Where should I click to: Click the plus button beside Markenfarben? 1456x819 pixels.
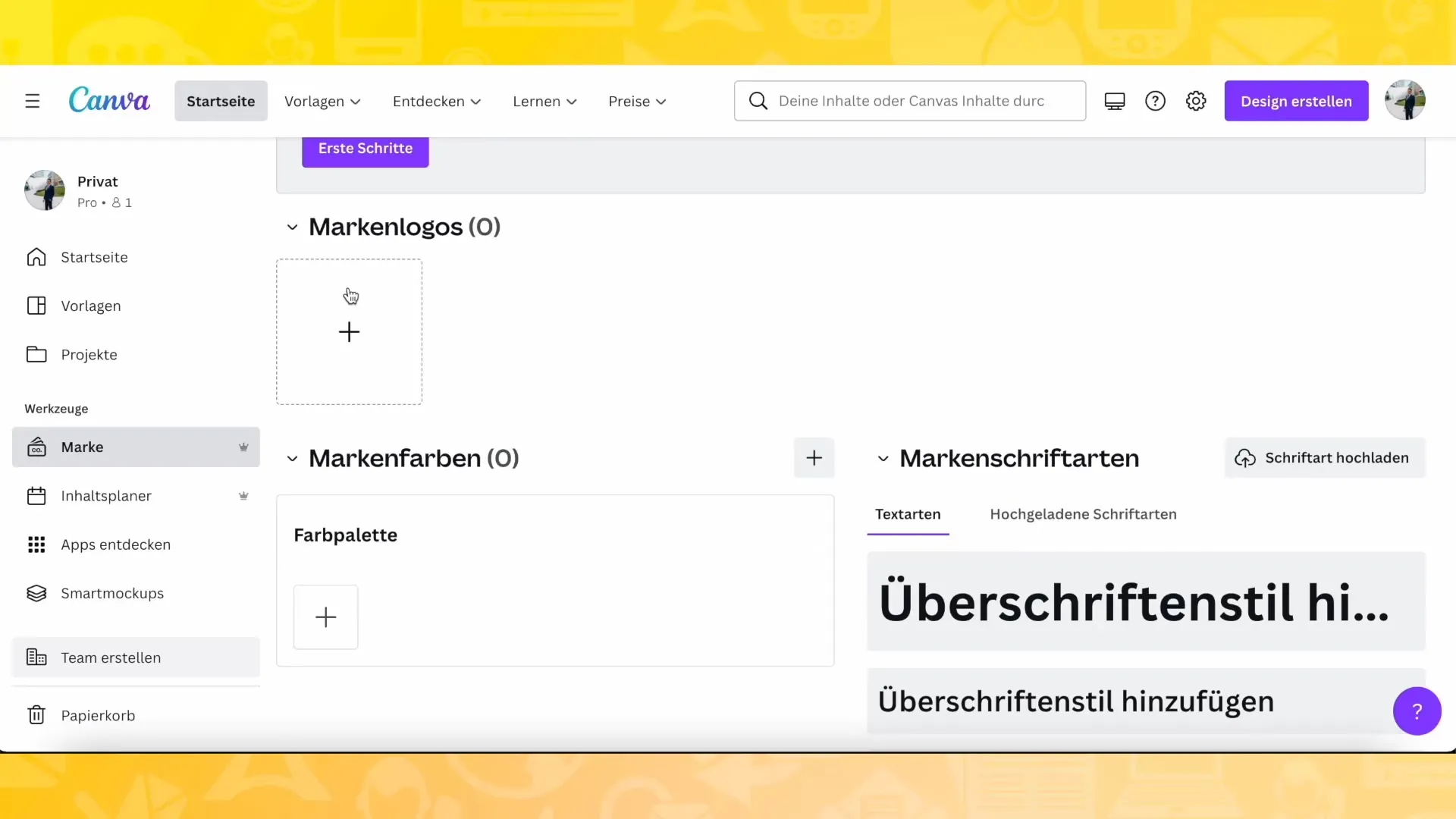click(x=814, y=457)
